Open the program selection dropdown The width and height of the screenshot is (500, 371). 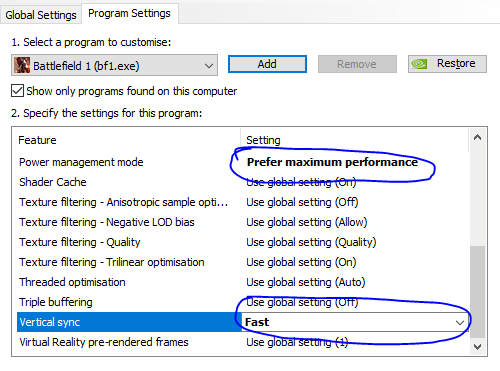114,65
